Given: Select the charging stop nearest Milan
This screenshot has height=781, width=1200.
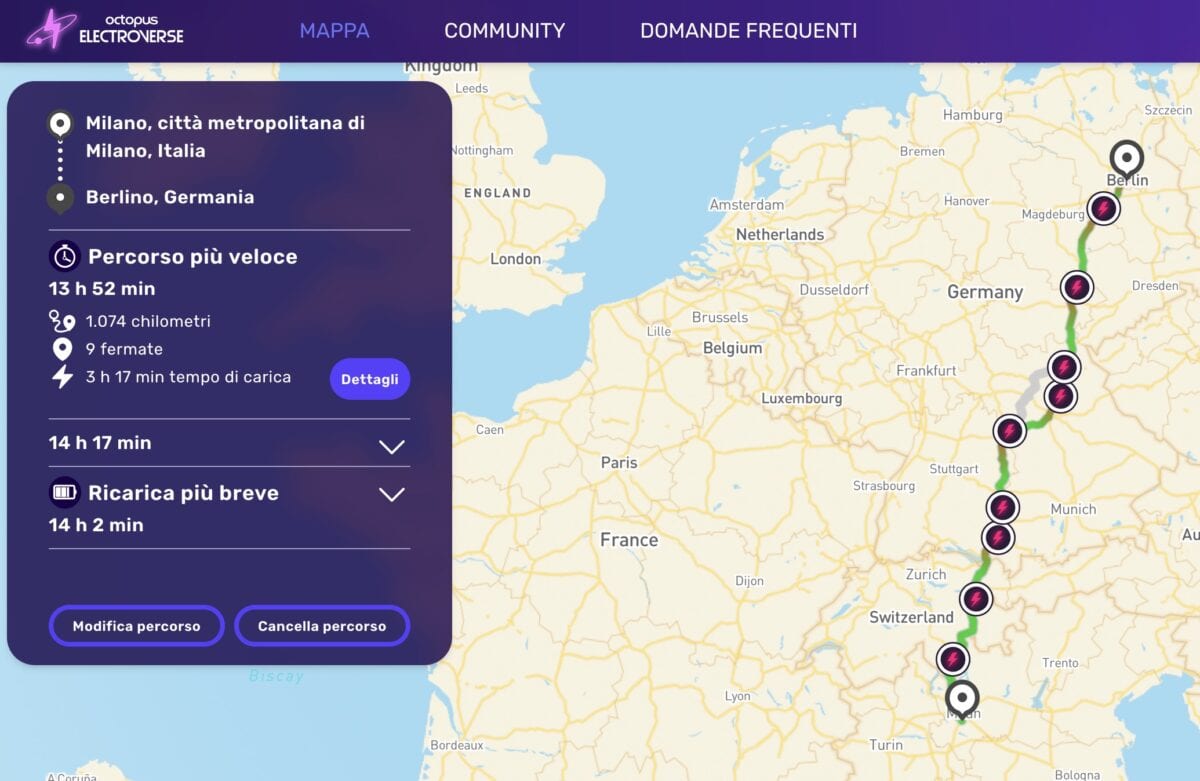Looking at the screenshot, I should [x=952, y=660].
